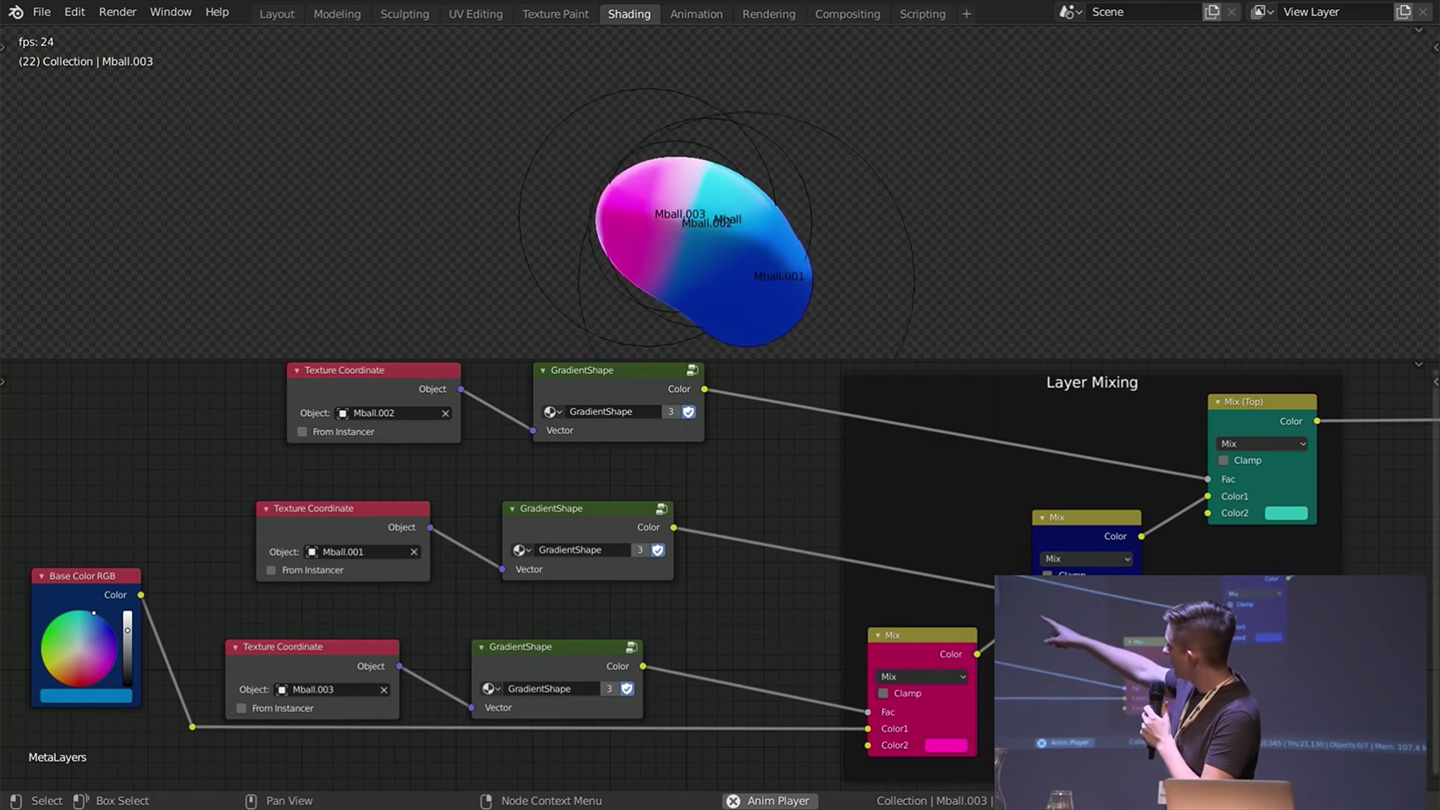Click the Blender logo icon in top-left corner
This screenshot has width=1440, height=810.
click(14, 11)
